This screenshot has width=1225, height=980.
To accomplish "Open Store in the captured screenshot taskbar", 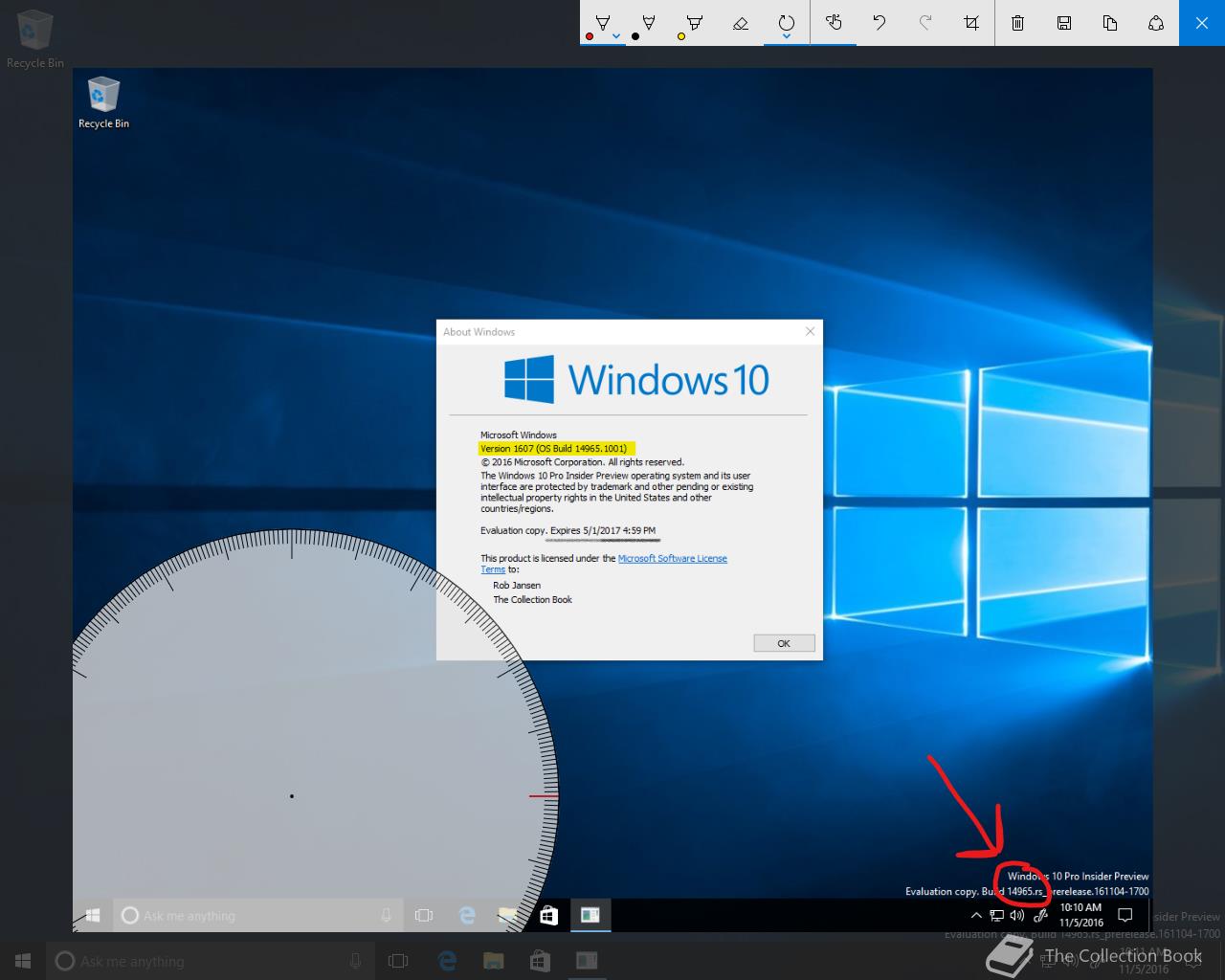I will pos(548,916).
